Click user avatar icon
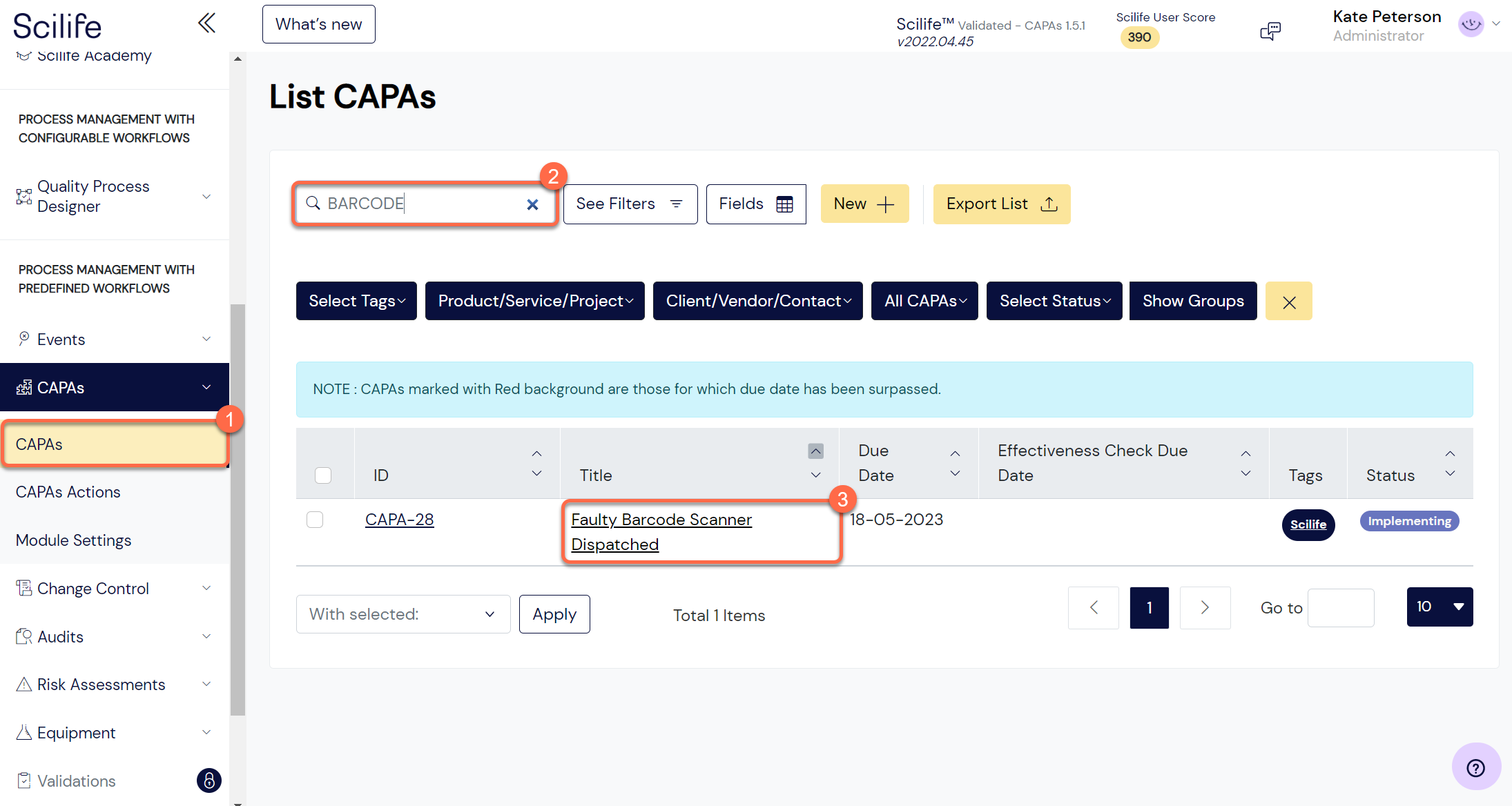1512x806 pixels. click(1471, 24)
